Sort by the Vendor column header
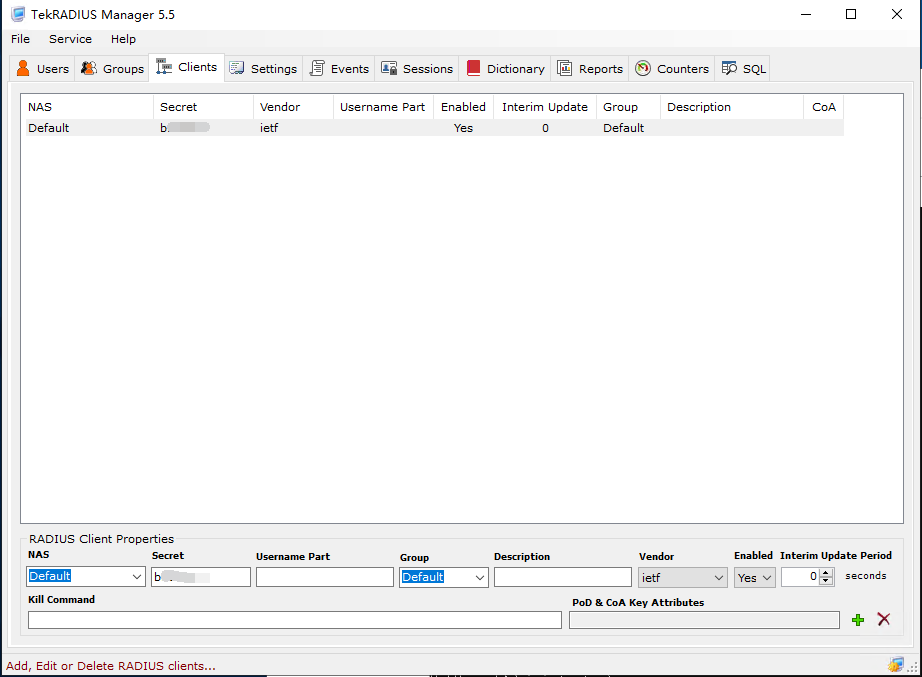The image size is (922, 677). (x=293, y=107)
